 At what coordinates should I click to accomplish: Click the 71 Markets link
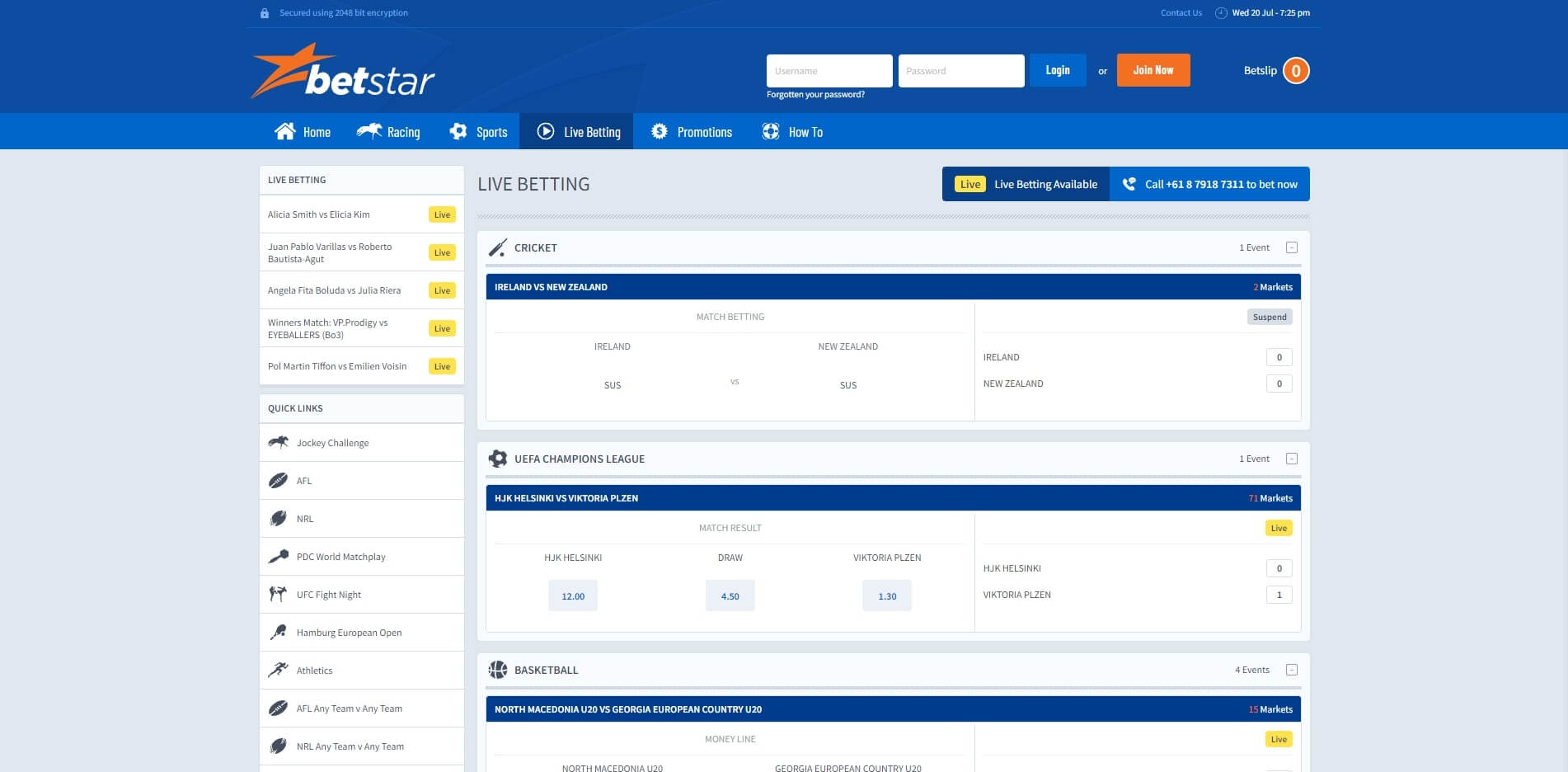[1270, 498]
